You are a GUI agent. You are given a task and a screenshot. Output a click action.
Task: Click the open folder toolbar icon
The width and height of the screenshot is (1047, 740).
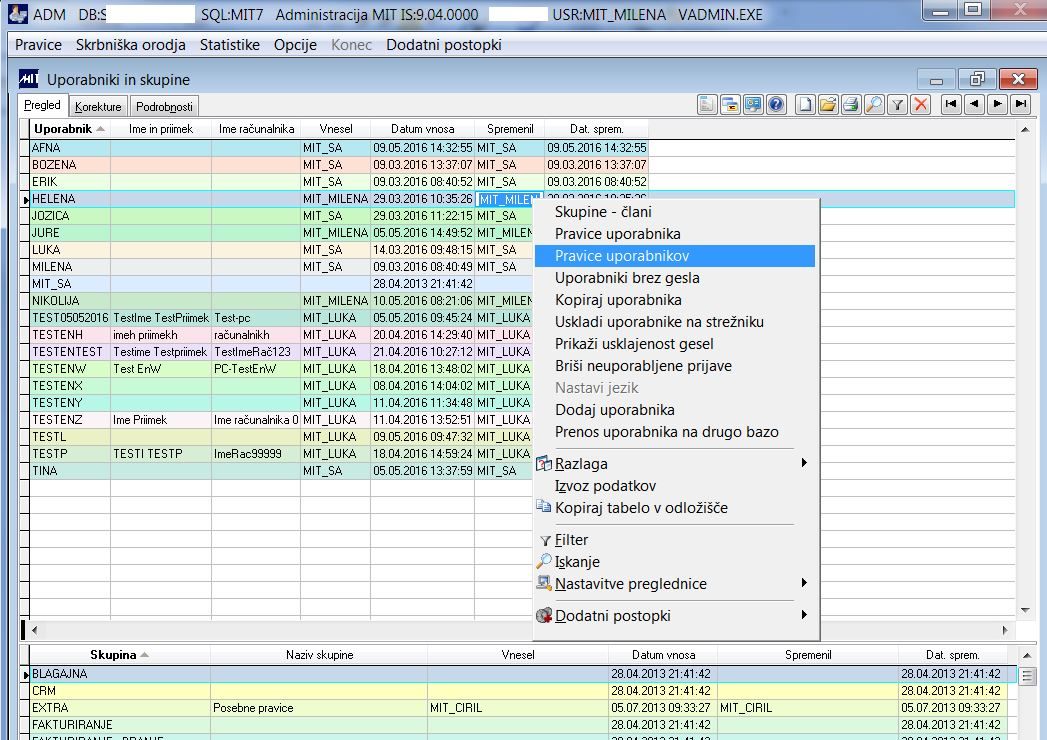click(827, 104)
